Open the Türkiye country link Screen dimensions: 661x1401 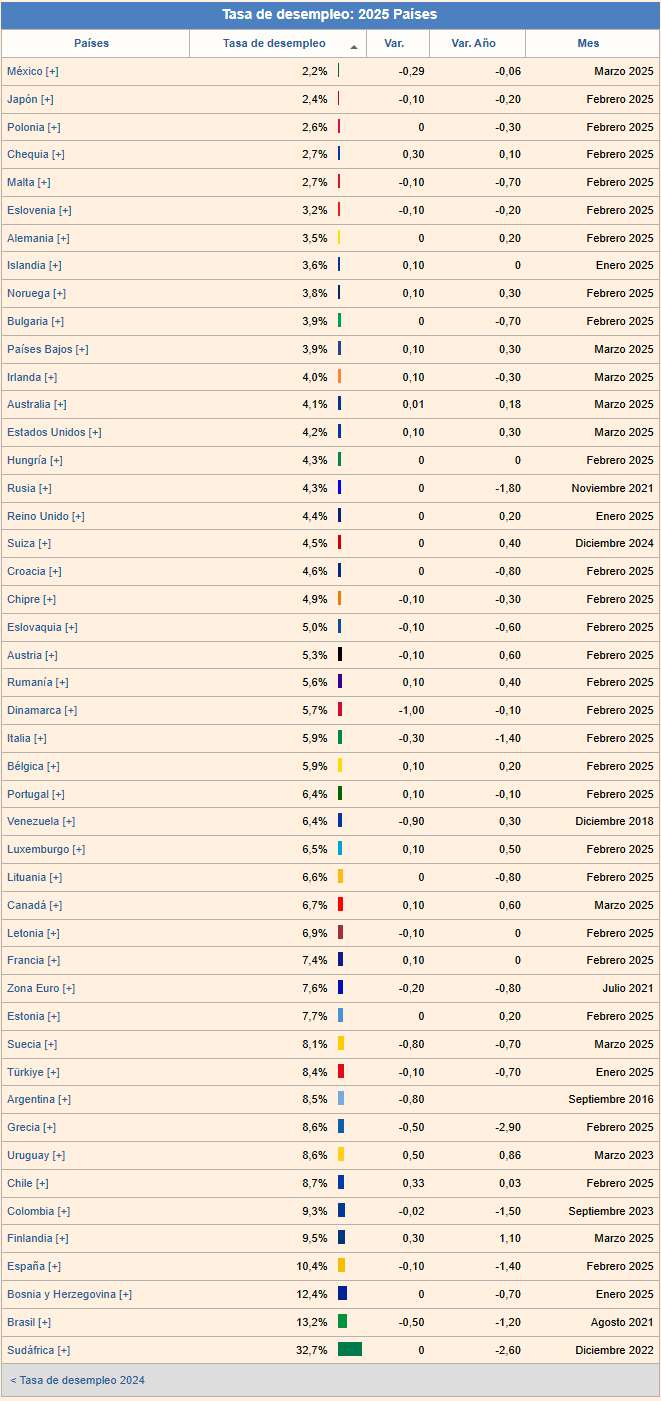click(x=25, y=1072)
